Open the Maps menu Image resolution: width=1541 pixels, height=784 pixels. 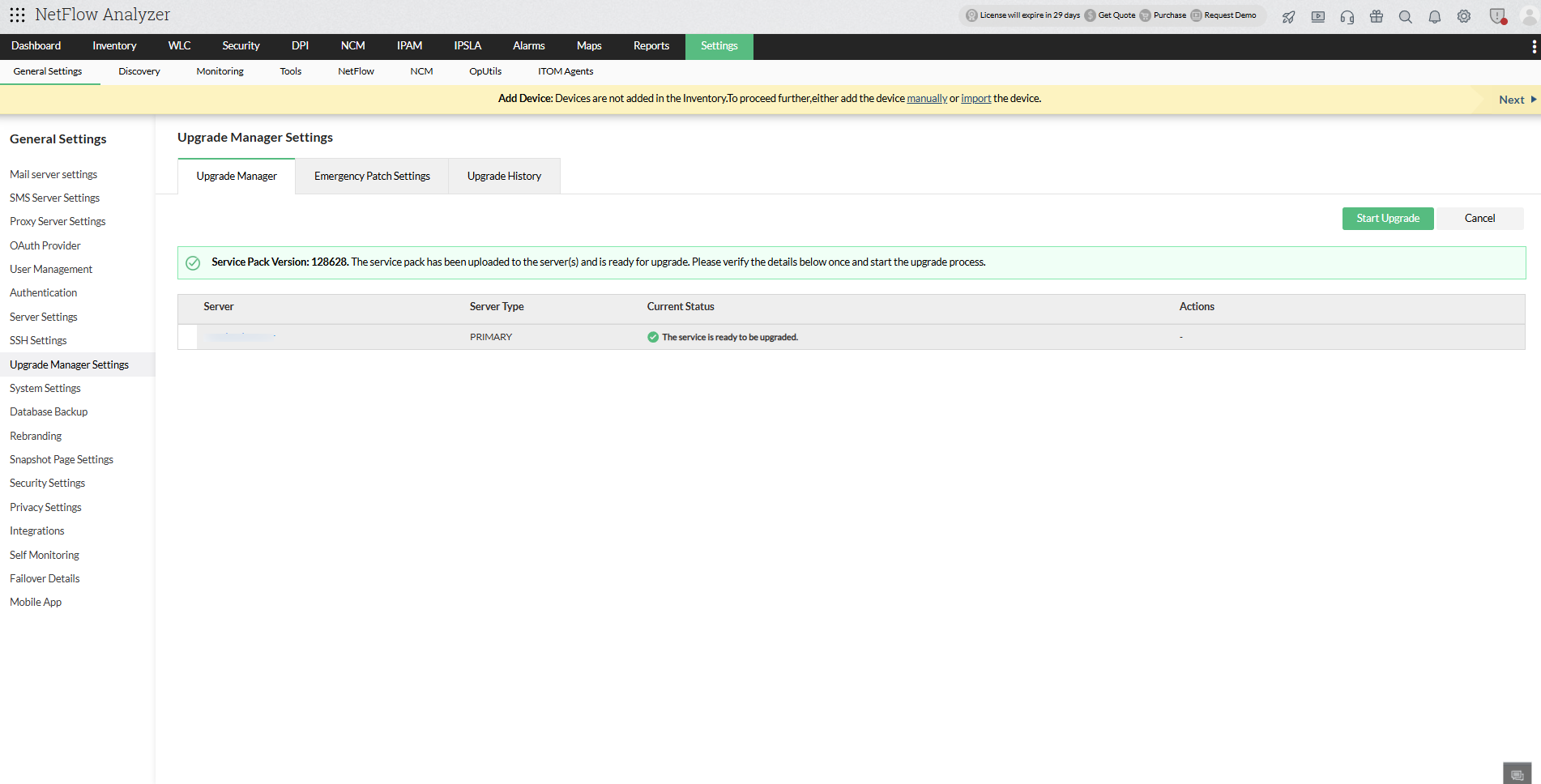click(589, 46)
